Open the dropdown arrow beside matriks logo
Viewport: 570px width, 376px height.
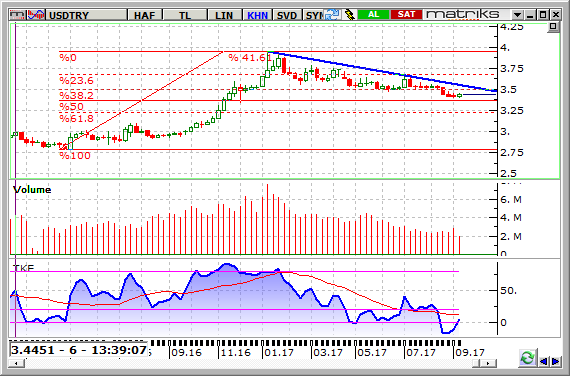click(517, 15)
